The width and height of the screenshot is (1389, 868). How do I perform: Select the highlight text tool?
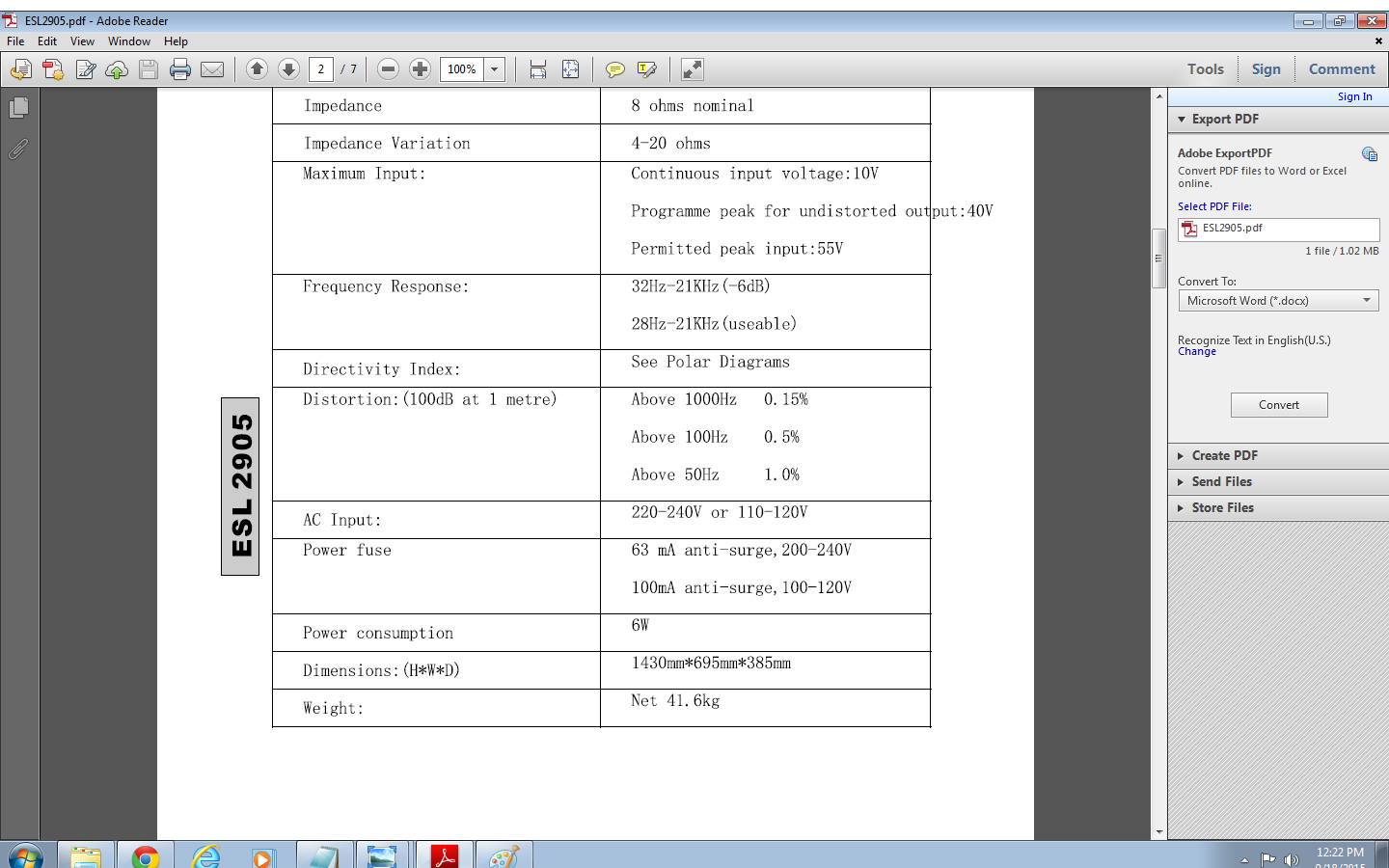(x=647, y=69)
